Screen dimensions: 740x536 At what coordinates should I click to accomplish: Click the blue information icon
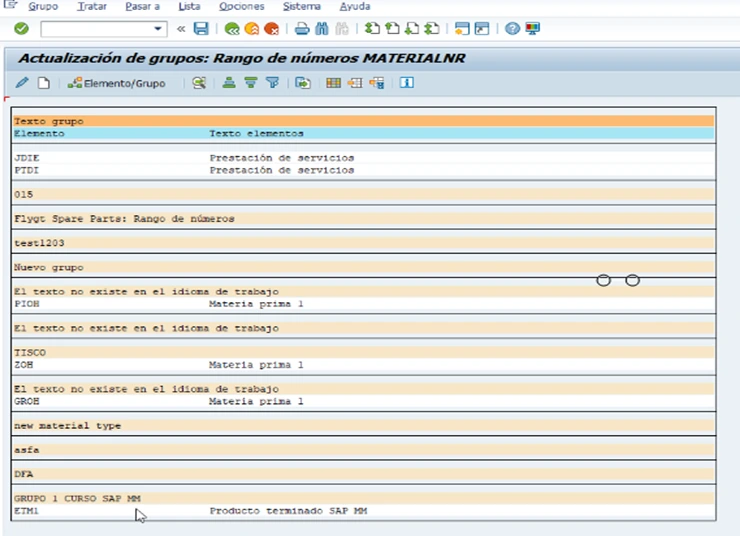pyautogui.click(x=407, y=83)
